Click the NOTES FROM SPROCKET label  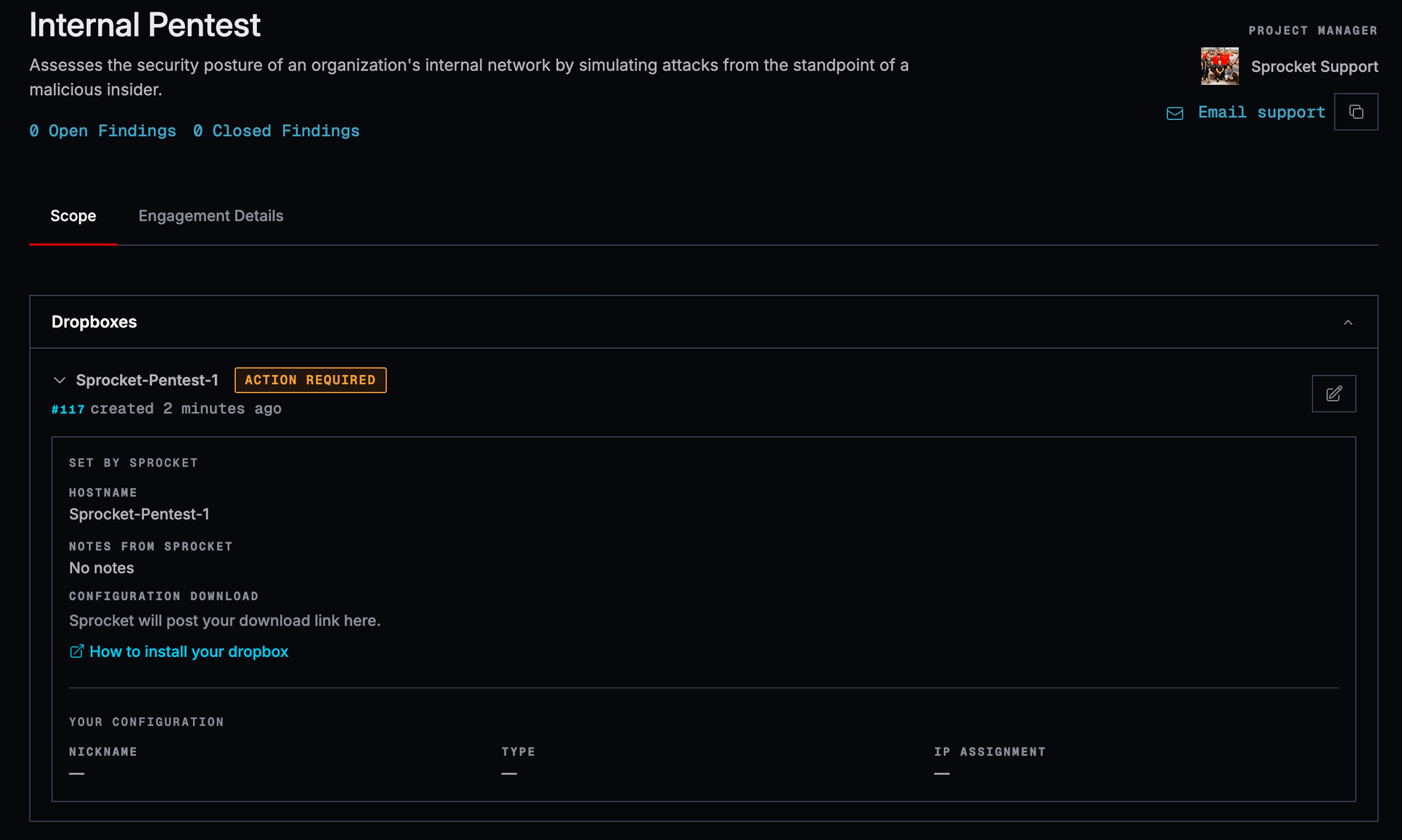[151, 546]
